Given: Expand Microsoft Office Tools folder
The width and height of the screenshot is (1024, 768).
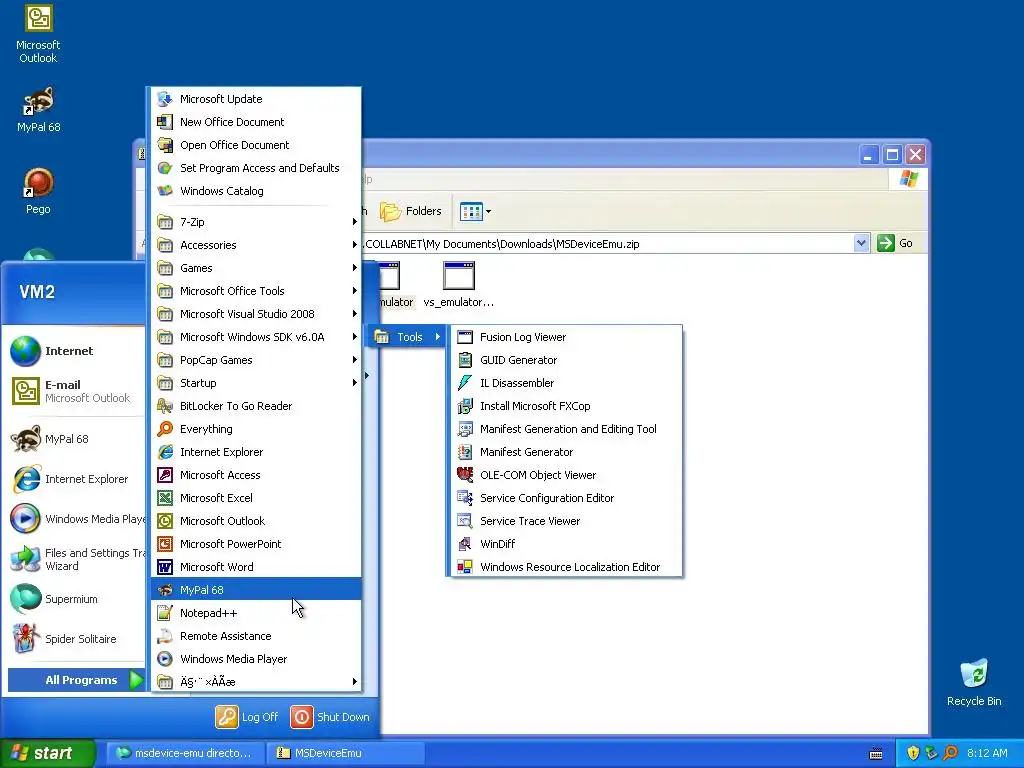Looking at the screenshot, I should [x=255, y=291].
